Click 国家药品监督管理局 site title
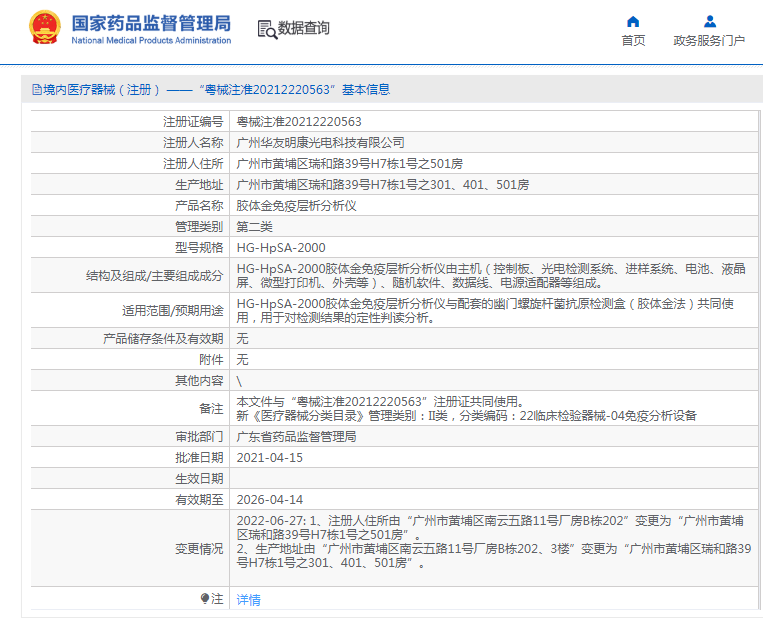763x618 pixels. click(x=151, y=23)
